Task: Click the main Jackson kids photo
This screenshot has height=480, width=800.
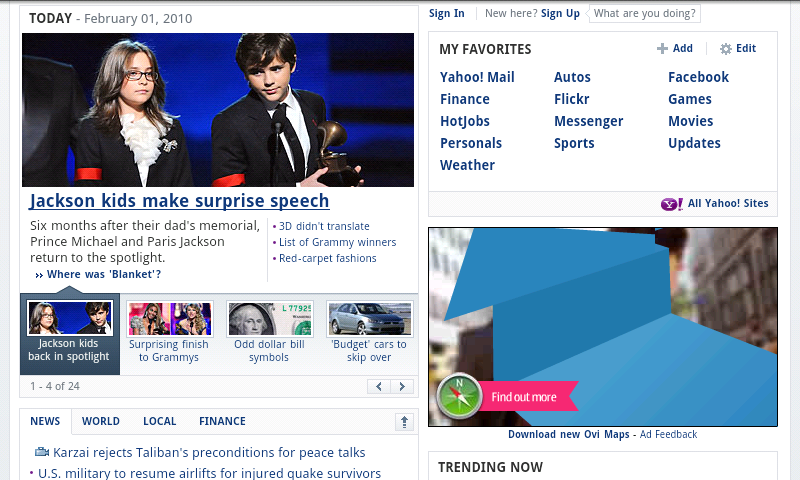Action: tap(218, 110)
